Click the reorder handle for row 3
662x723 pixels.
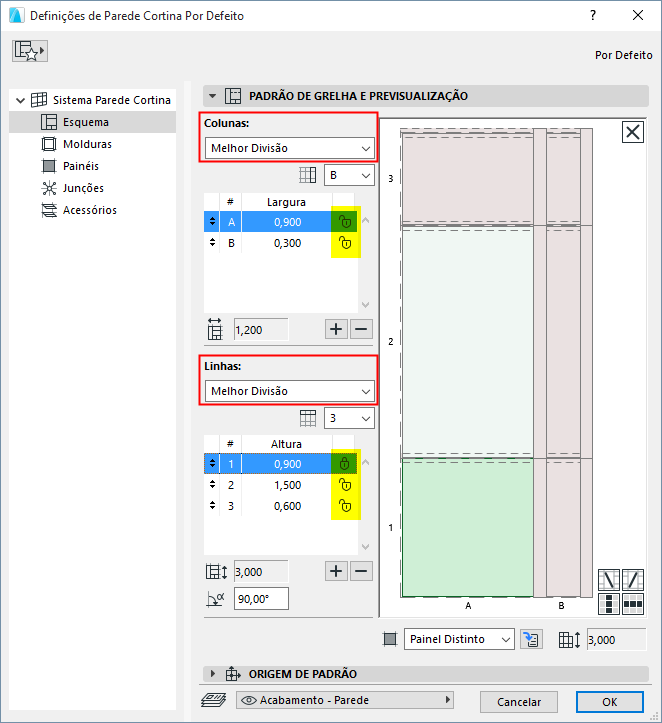pos(212,505)
